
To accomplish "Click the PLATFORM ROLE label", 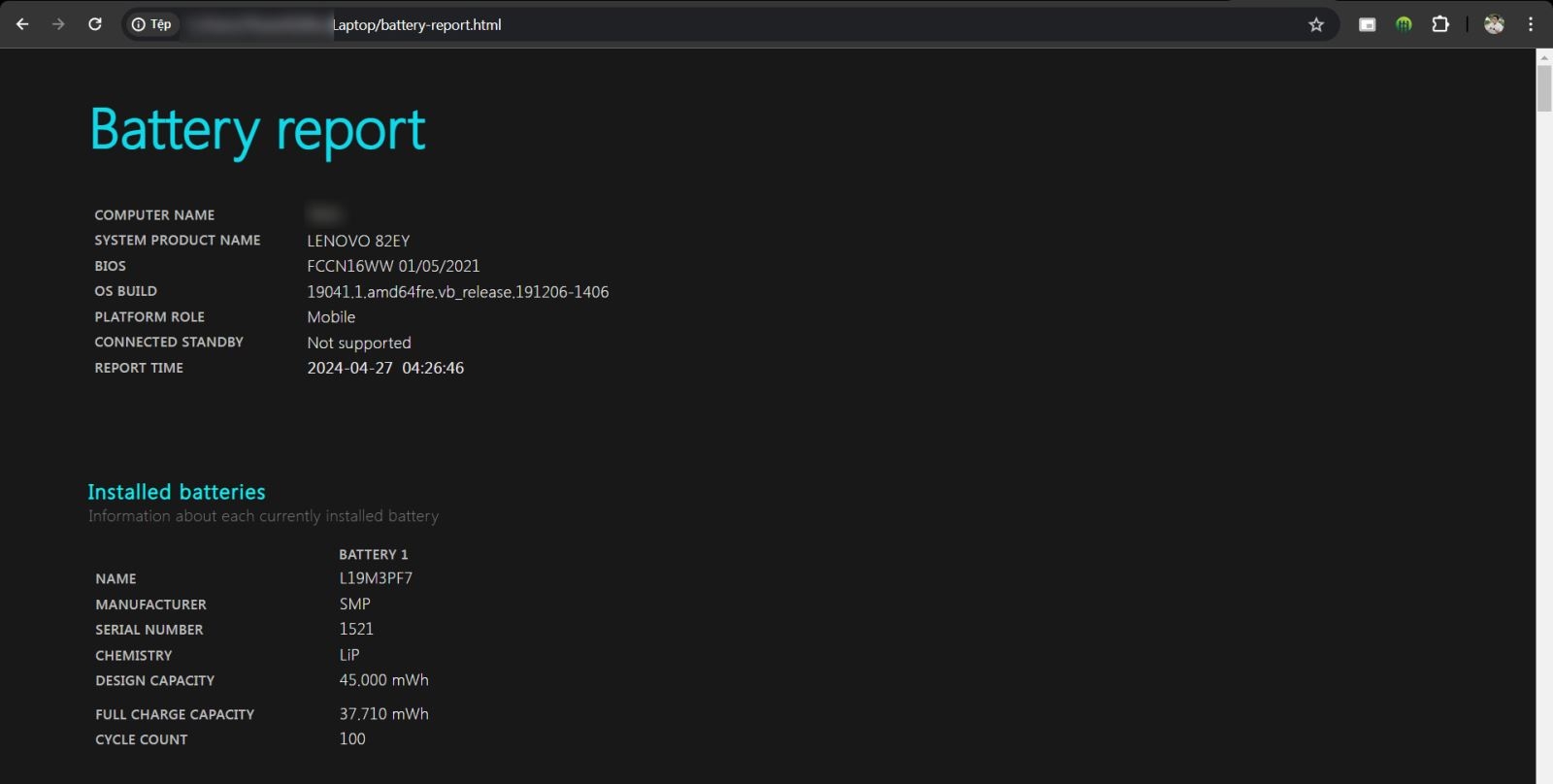I will (149, 317).
